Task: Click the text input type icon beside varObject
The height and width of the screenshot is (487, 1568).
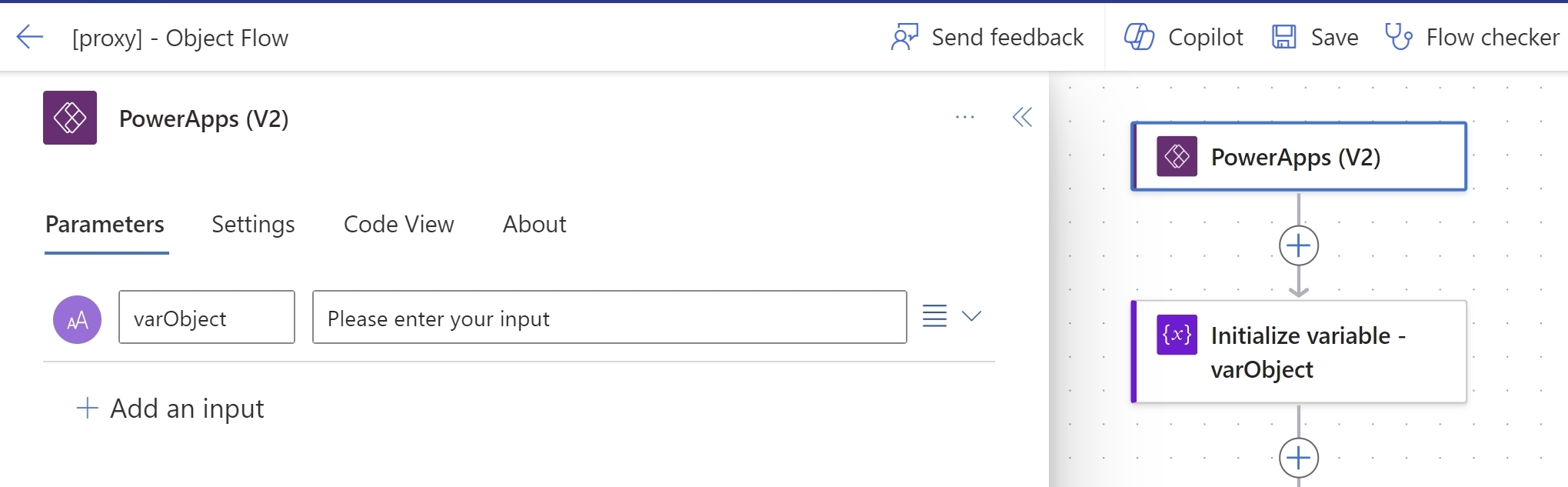Action: click(x=76, y=318)
